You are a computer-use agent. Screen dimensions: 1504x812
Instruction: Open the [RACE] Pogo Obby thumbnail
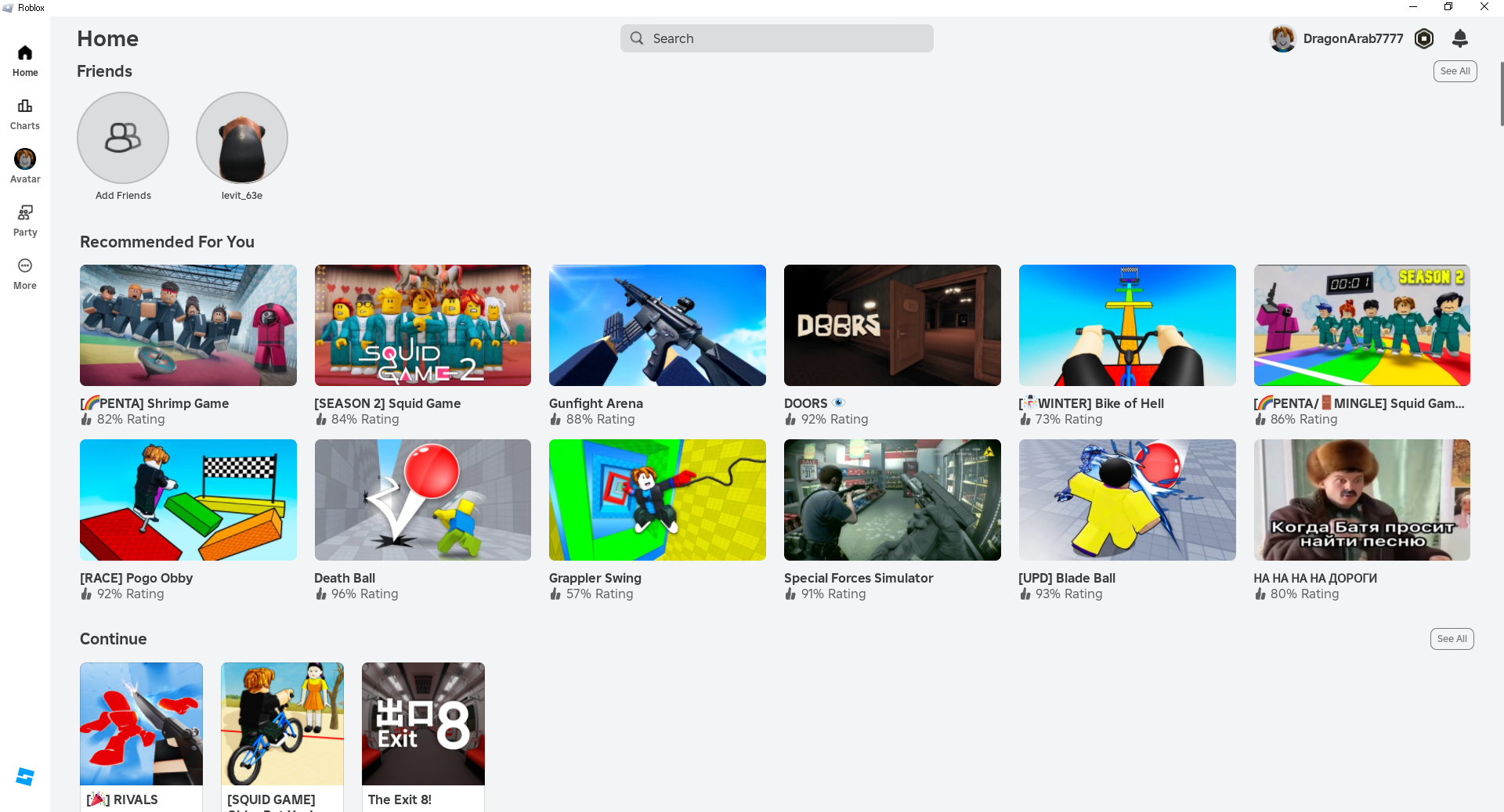click(188, 500)
